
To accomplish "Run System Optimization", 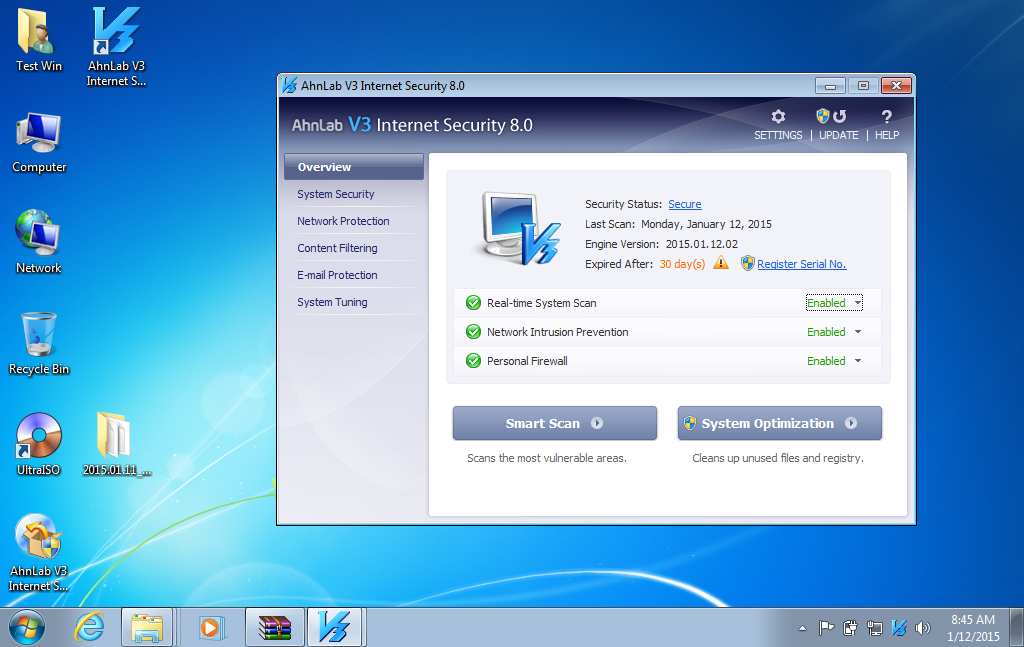I will pos(780,423).
